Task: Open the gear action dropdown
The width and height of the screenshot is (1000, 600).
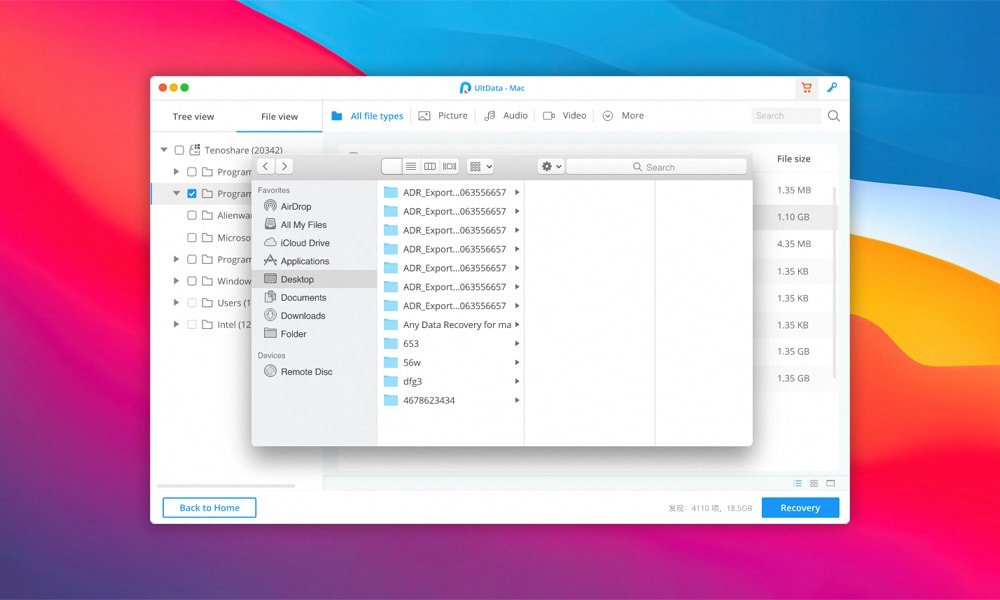Action: [x=551, y=167]
